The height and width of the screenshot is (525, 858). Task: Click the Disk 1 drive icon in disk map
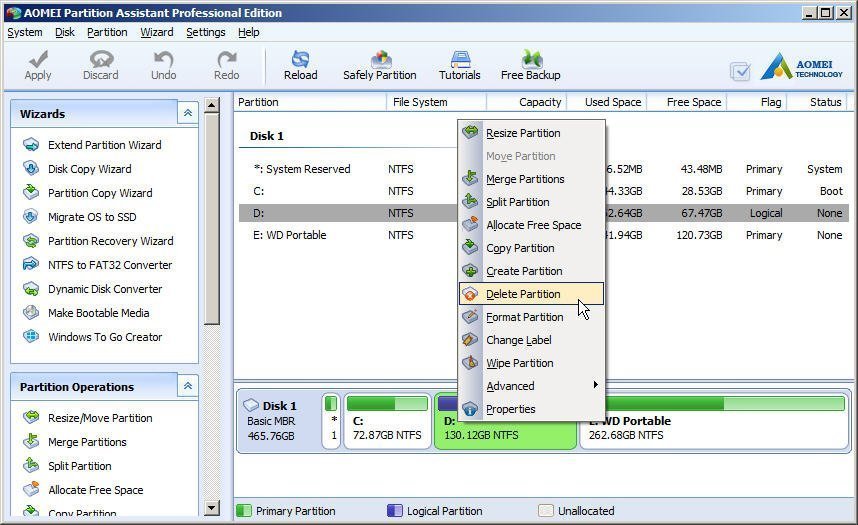click(251, 405)
